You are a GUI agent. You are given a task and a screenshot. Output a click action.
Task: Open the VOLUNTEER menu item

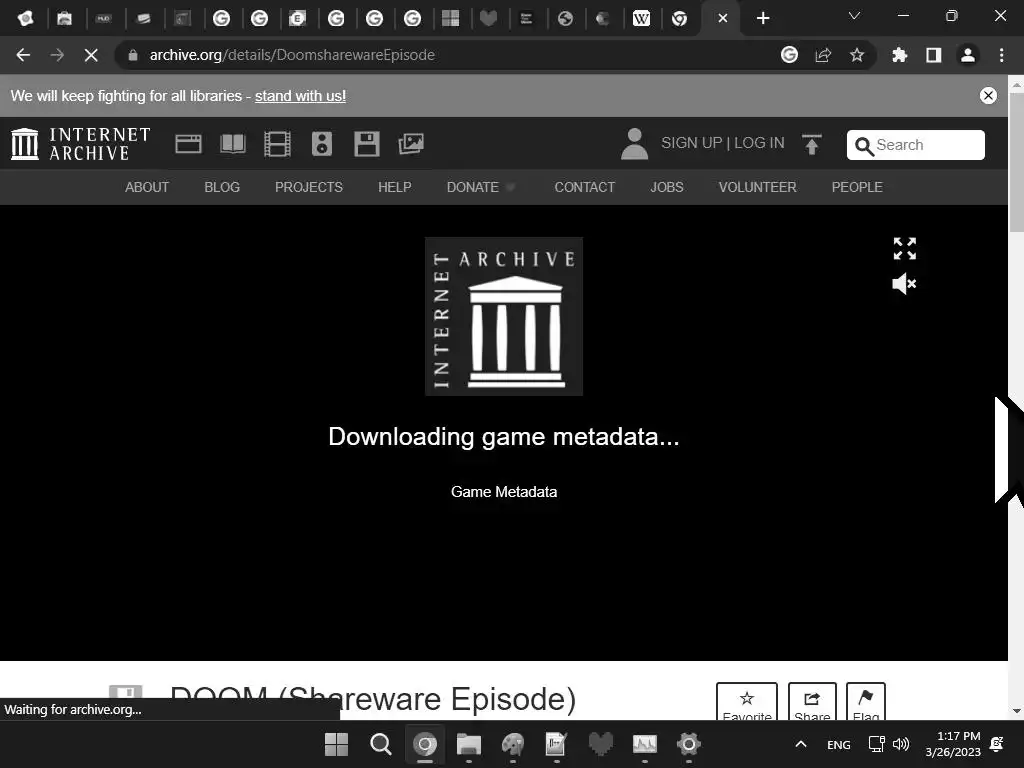[x=758, y=187]
